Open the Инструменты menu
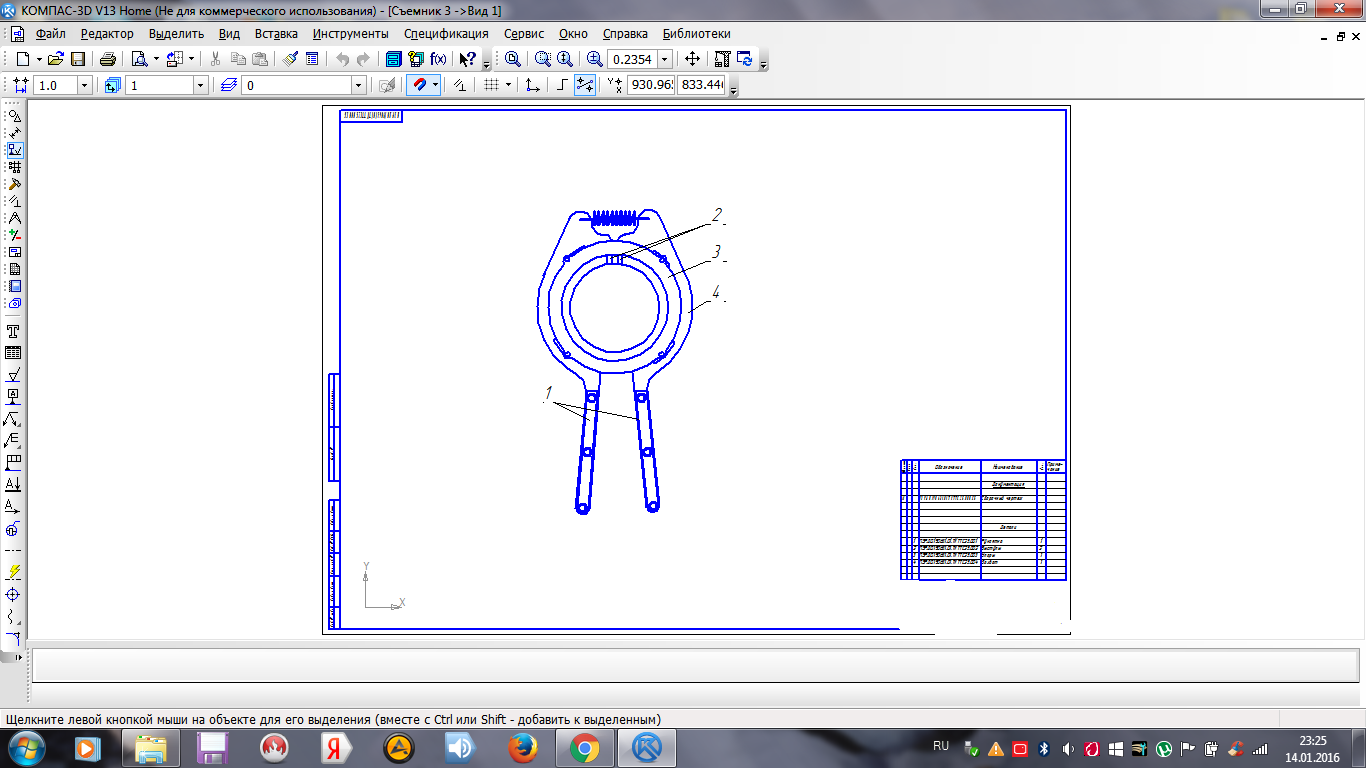The height and width of the screenshot is (768, 1366). coord(350,34)
